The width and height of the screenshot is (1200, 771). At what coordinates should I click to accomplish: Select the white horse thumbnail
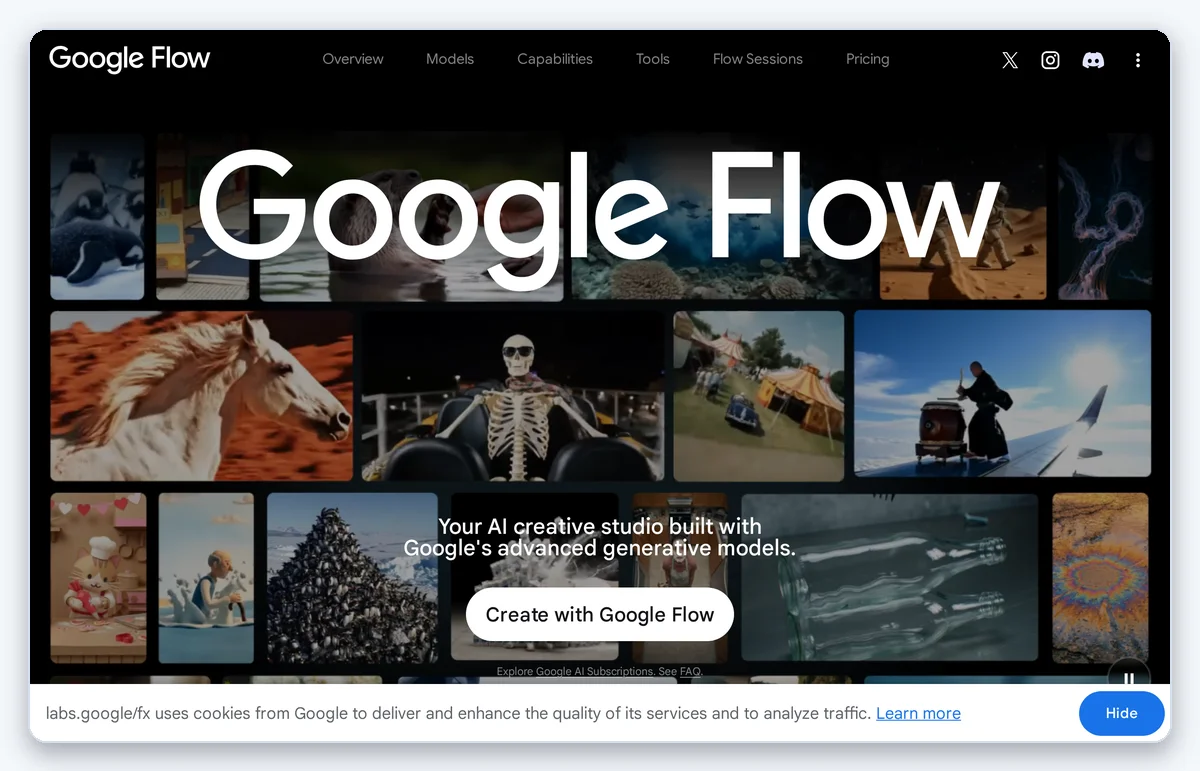[x=201, y=396]
